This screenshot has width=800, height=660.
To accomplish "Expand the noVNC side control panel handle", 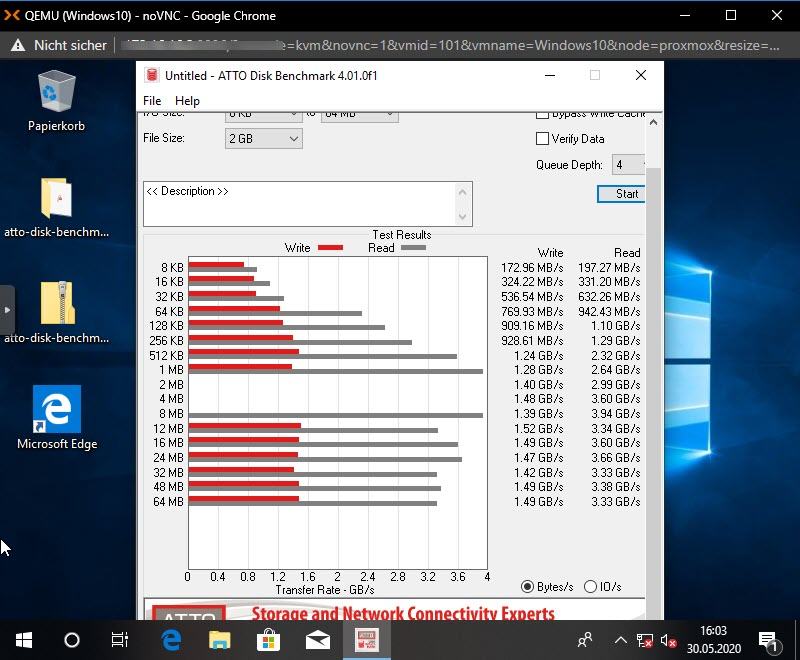I will click(7, 310).
